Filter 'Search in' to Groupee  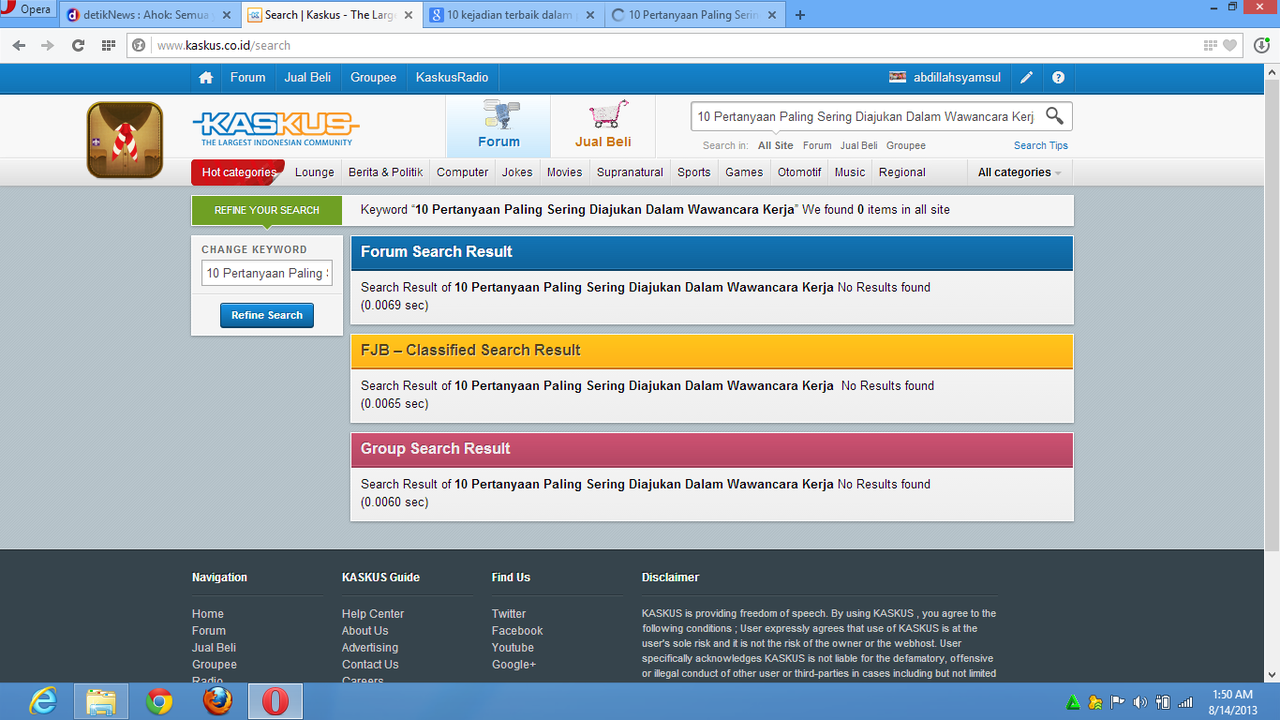[906, 146]
